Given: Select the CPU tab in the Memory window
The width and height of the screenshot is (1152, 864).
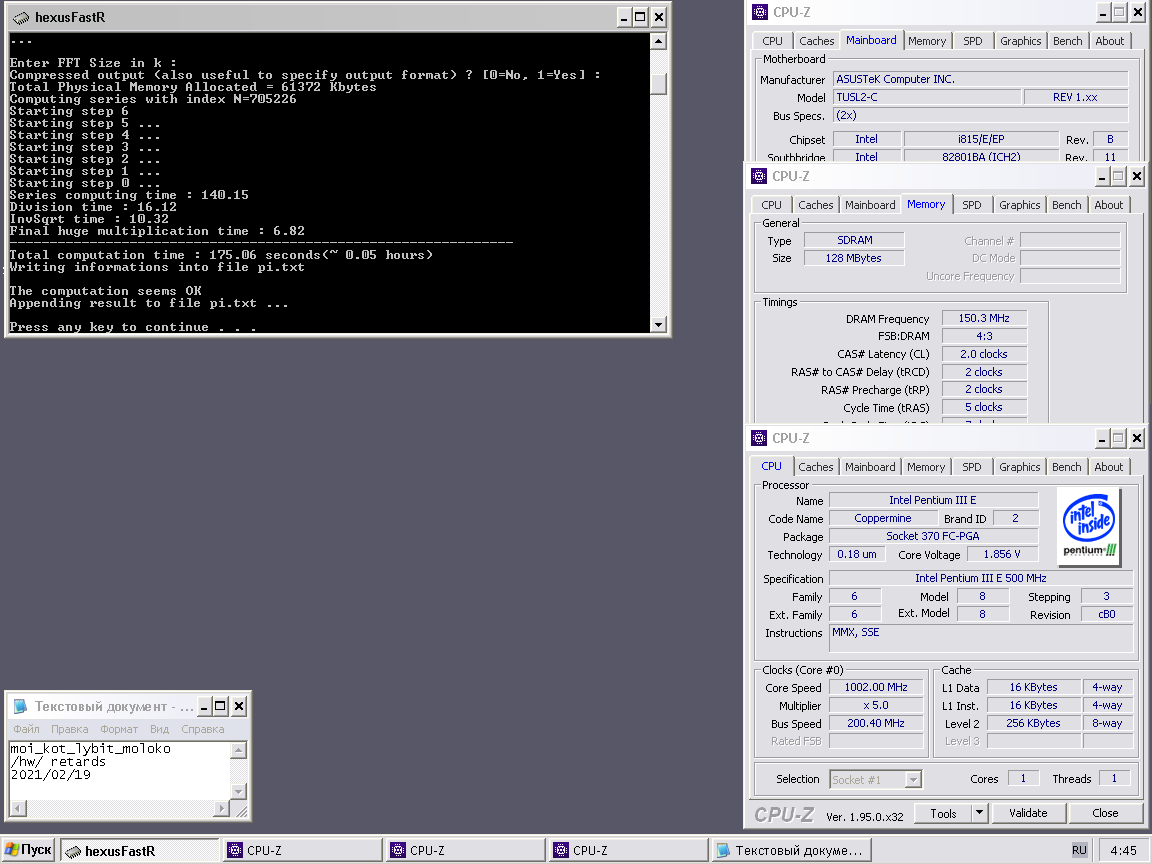Looking at the screenshot, I should [771, 205].
